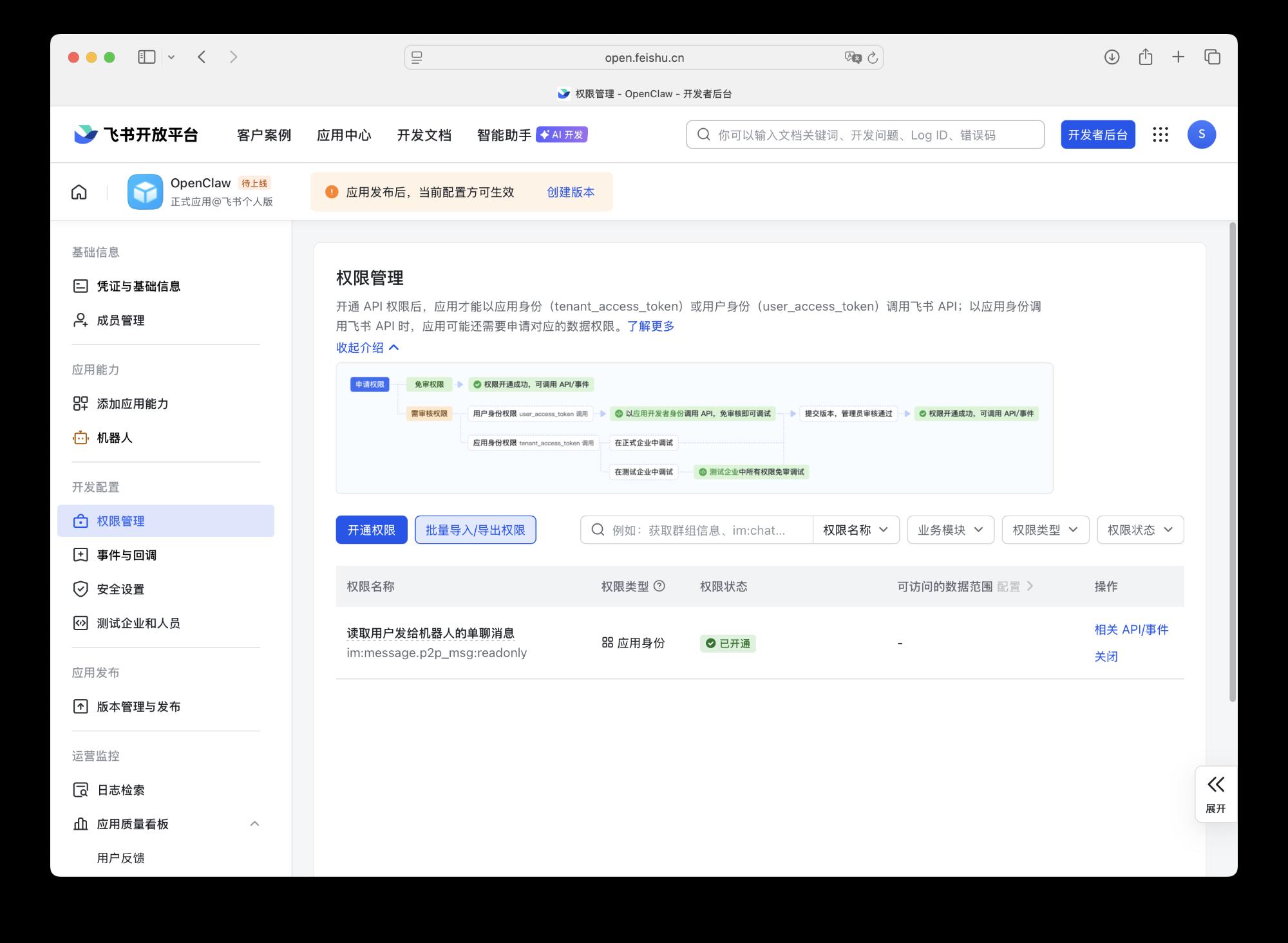Click the 开通权限 button

tap(372, 530)
